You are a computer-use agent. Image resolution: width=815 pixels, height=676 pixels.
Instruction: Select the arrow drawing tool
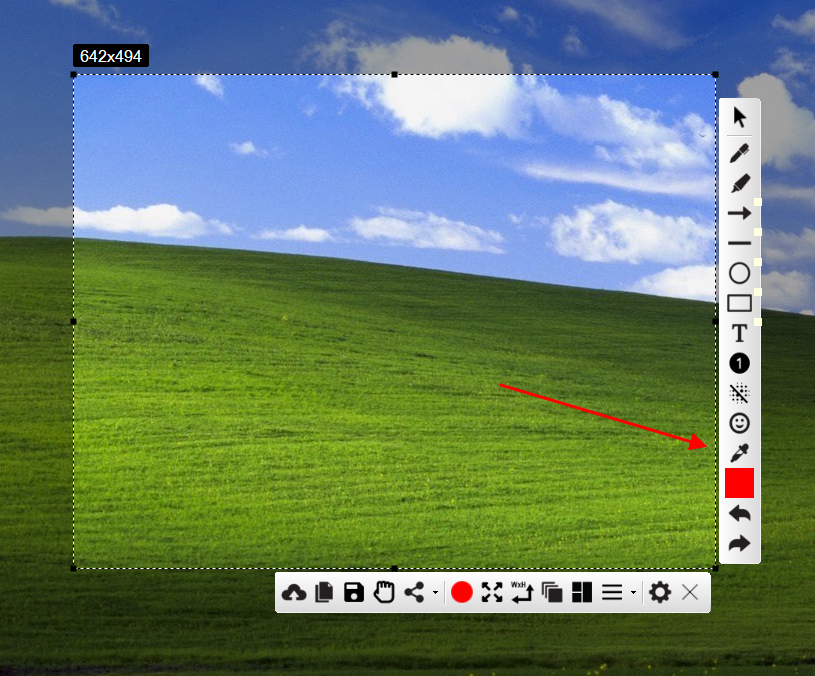point(739,213)
